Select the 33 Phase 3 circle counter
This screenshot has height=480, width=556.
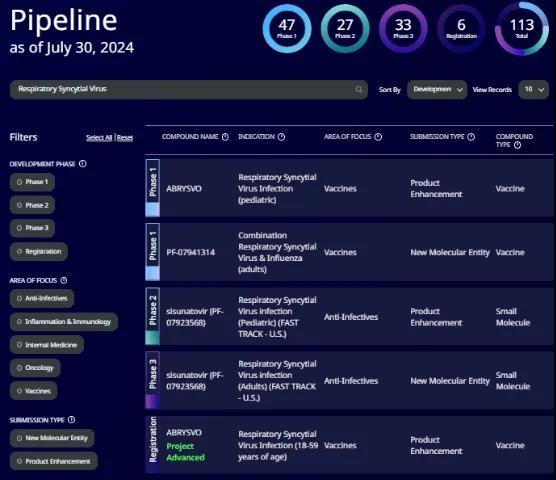click(403, 28)
